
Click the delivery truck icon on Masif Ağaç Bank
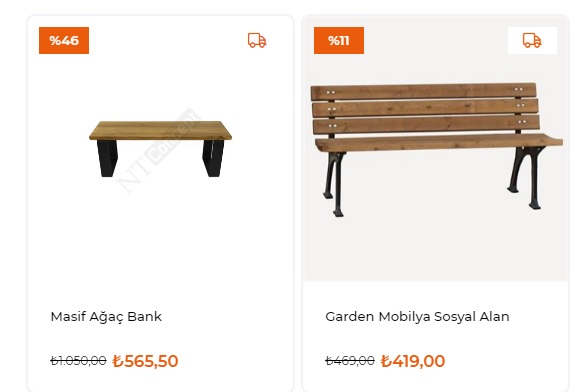click(x=257, y=40)
